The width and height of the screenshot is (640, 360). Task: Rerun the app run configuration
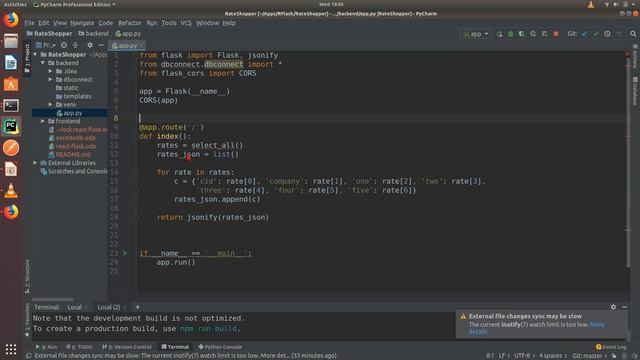point(499,34)
